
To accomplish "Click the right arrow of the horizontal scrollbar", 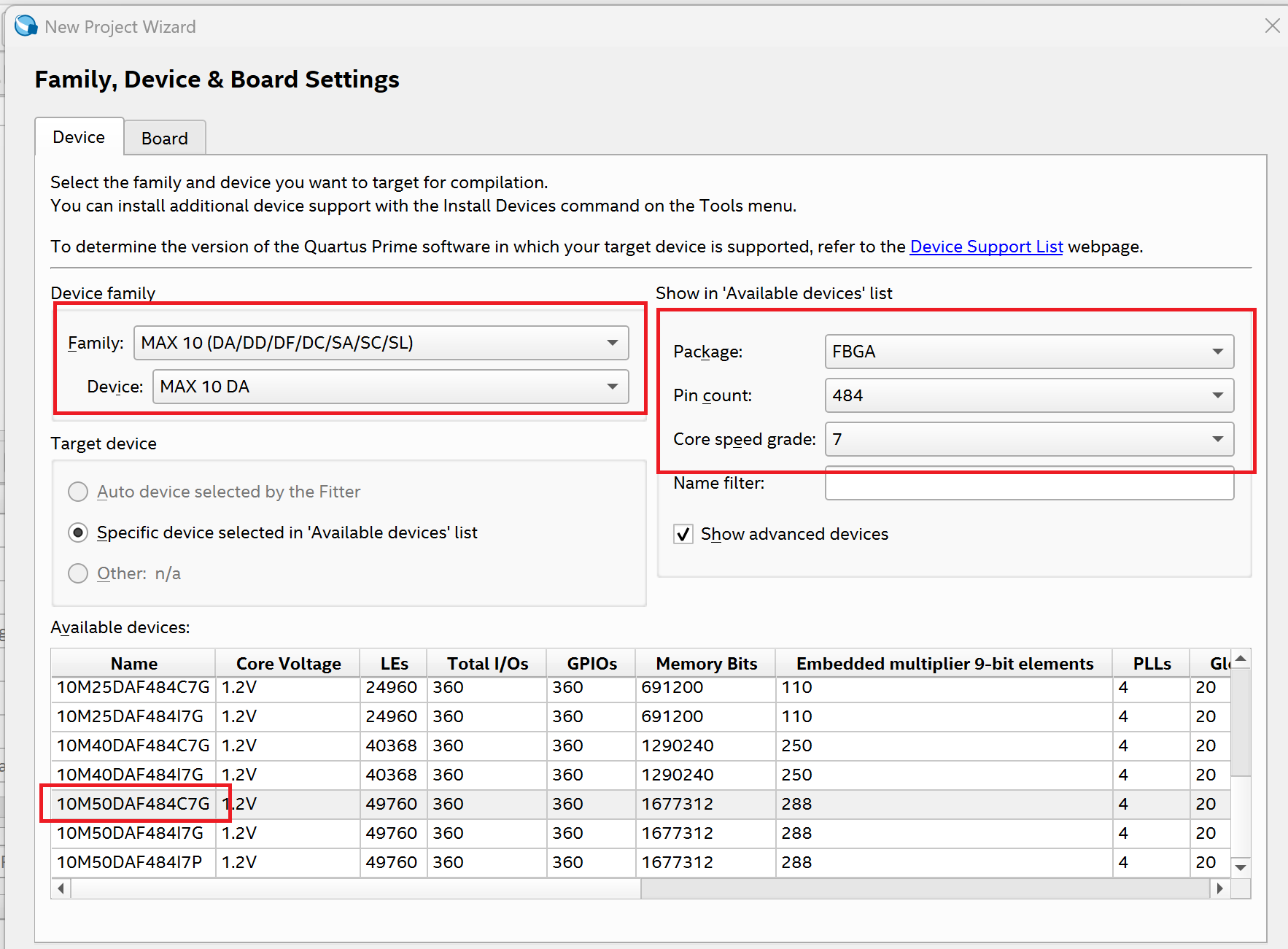I will tap(1219, 888).
